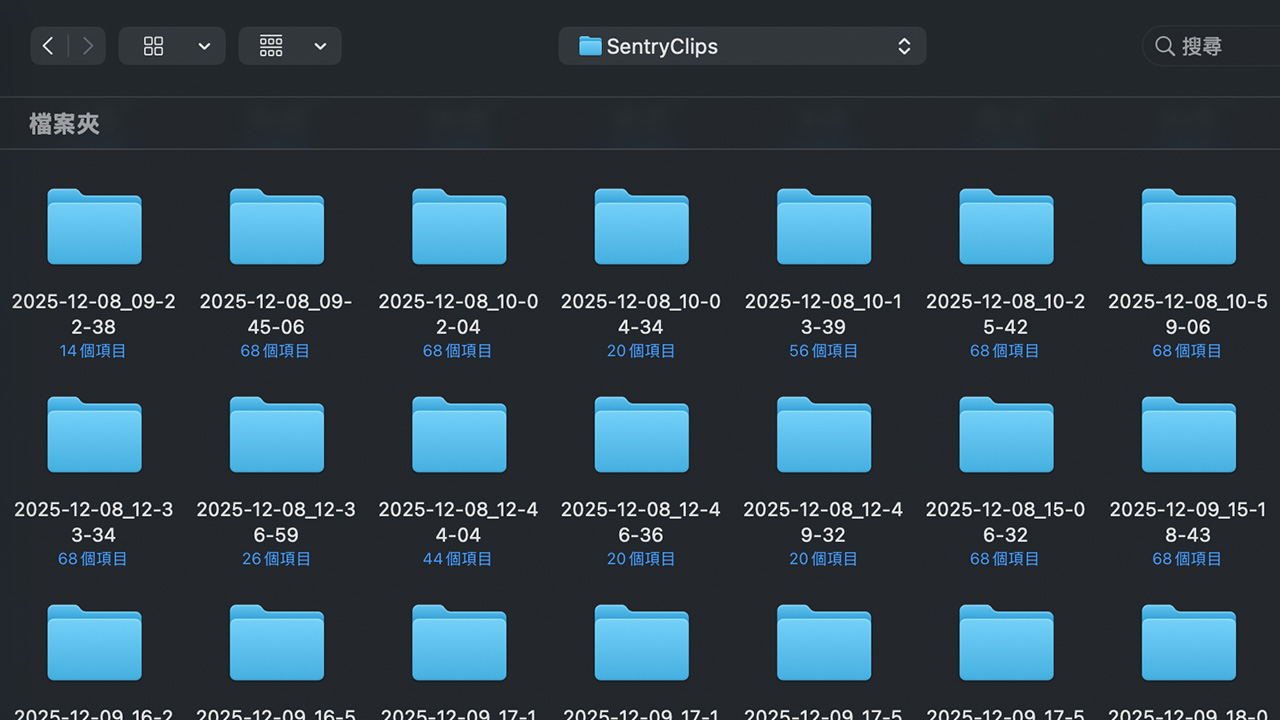1280x720 pixels.
Task: Expand the grouping options chevron
Action: point(320,46)
